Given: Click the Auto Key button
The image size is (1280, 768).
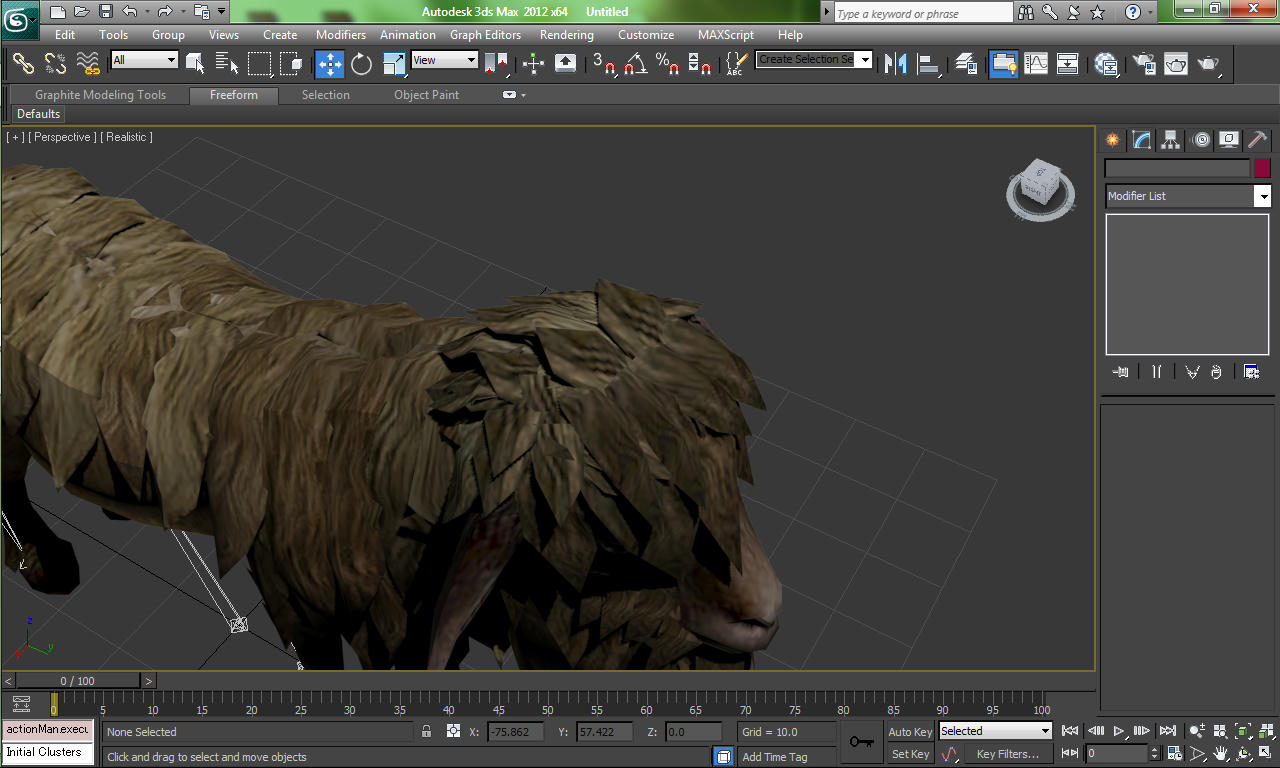Looking at the screenshot, I should [x=910, y=732].
